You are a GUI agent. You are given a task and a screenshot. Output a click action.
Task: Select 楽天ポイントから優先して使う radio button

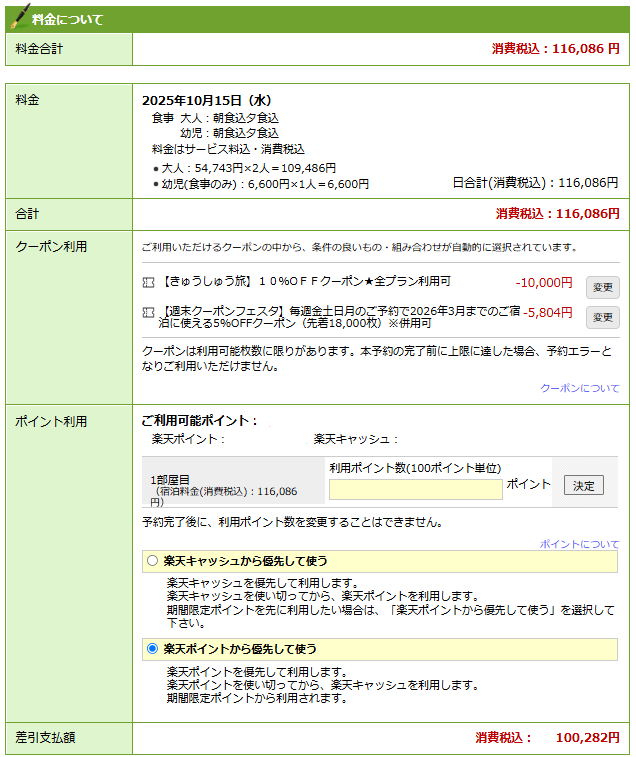point(152,649)
